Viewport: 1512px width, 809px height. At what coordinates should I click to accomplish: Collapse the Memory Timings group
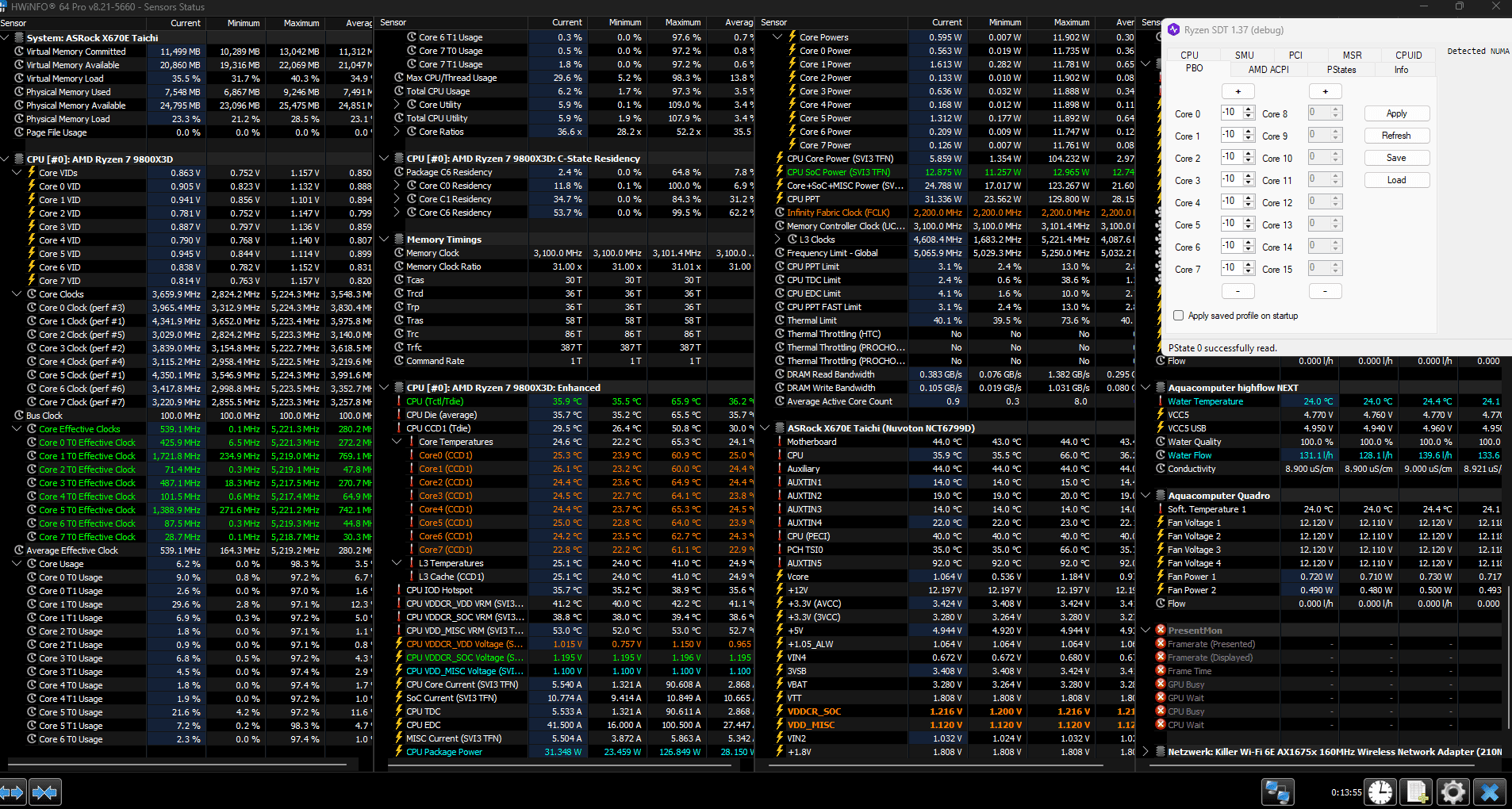click(x=385, y=240)
